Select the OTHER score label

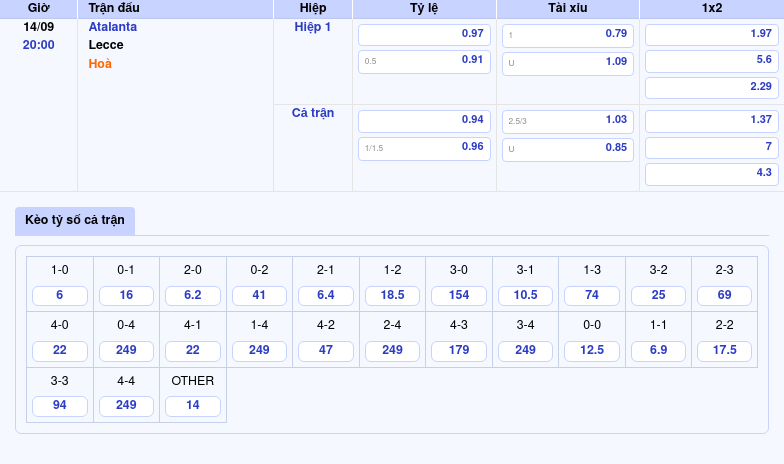tap(192, 381)
